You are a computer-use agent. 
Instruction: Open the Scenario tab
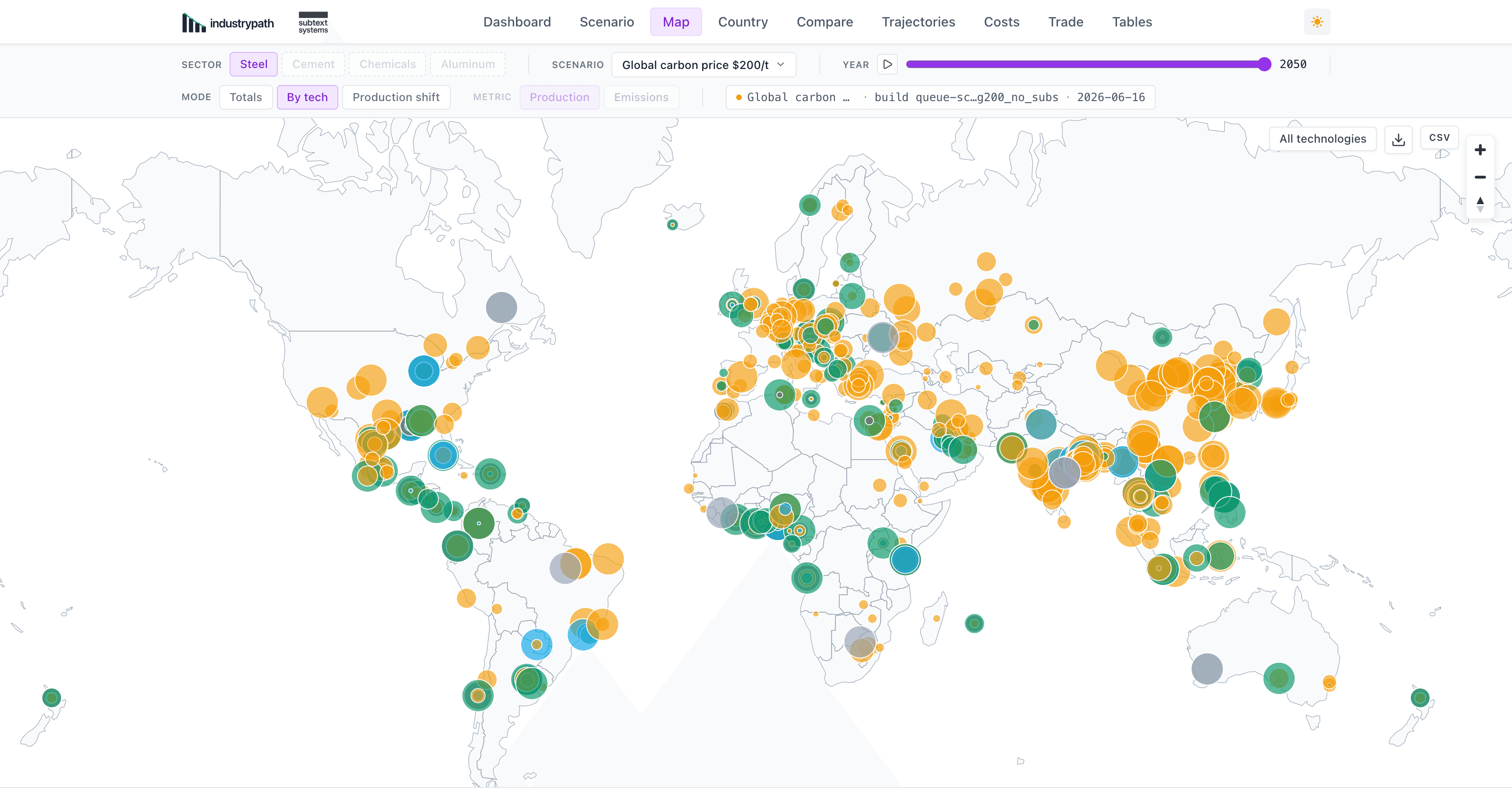tap(606, 22)
